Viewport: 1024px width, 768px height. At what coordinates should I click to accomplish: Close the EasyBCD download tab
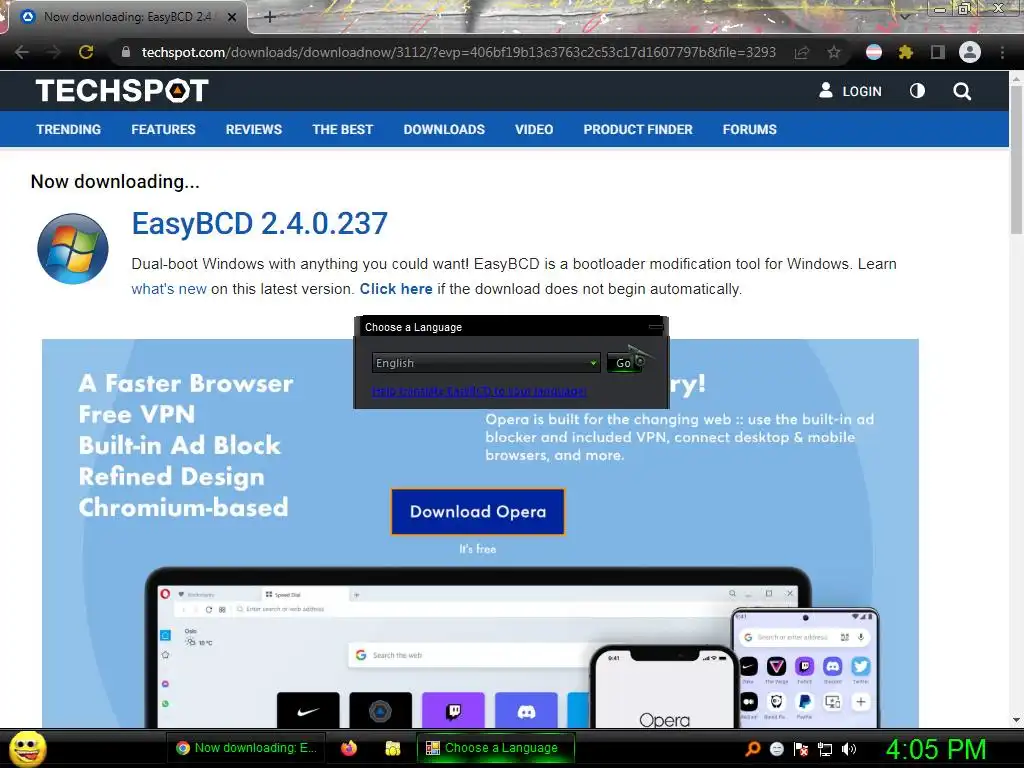(x=232, y=17)
